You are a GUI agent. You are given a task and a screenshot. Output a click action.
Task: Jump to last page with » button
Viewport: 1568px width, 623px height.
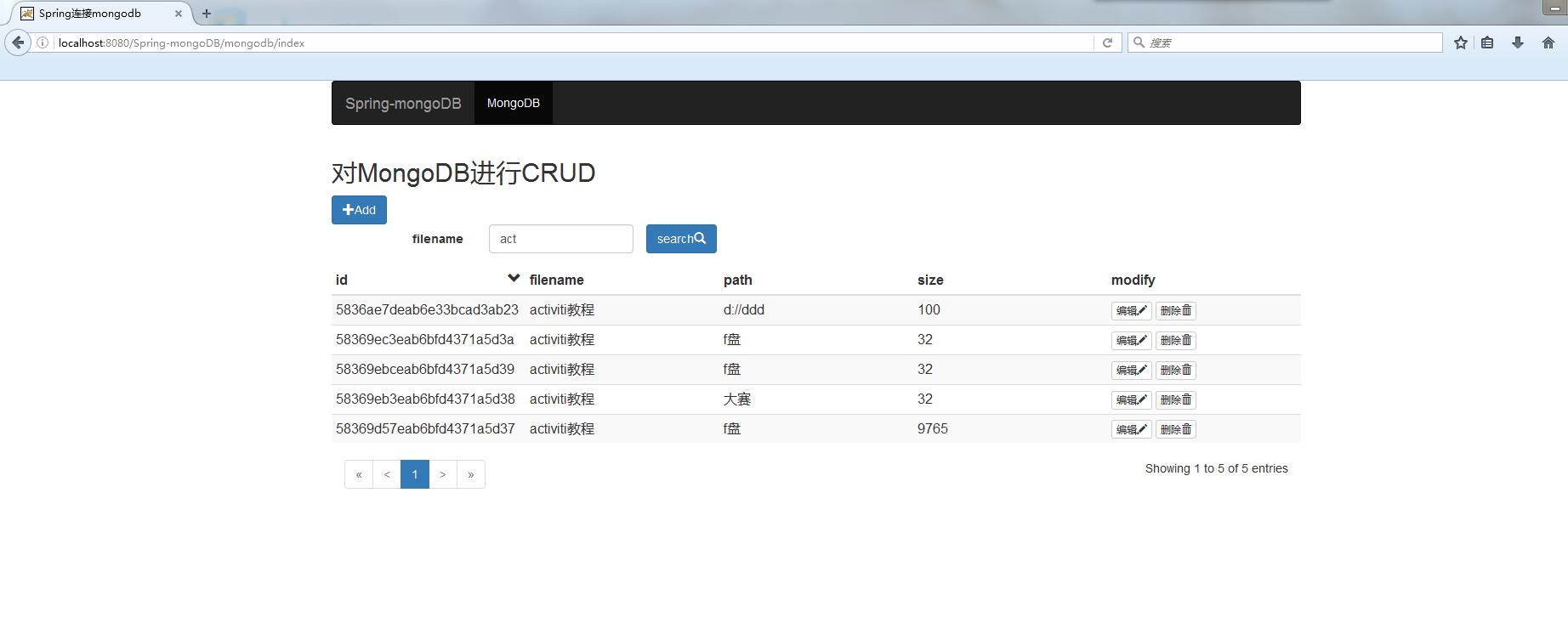click(471, 474)
